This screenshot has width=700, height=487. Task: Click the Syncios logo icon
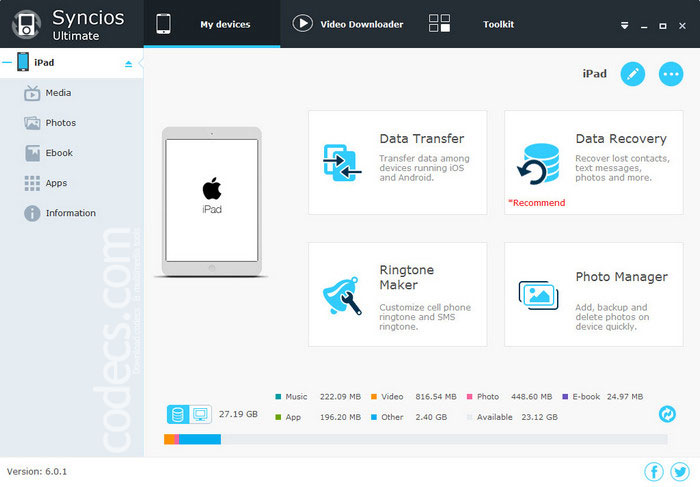pyautogui.click(x=26, y=25)
